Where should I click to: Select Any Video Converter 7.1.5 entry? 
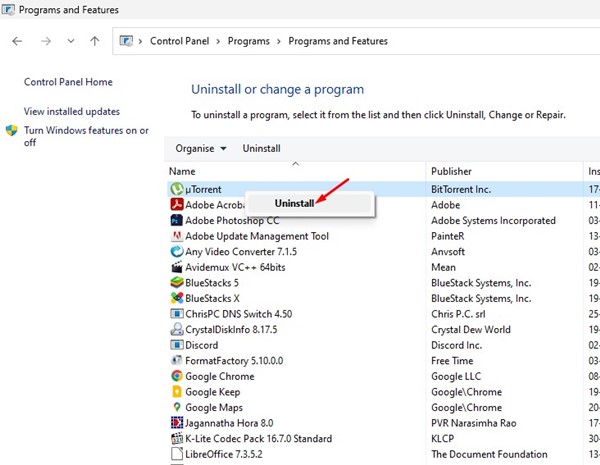coord(241,251)
